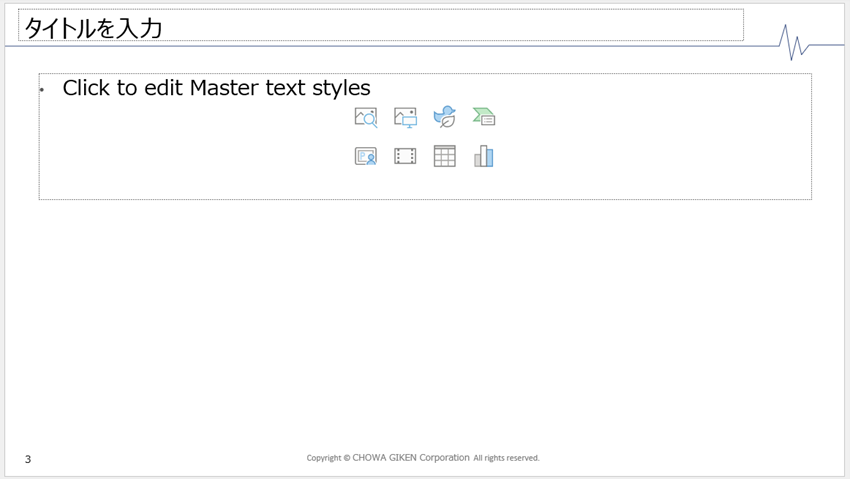Select the horizontal line under the title
850x479 pixels.
click(400, 46)
